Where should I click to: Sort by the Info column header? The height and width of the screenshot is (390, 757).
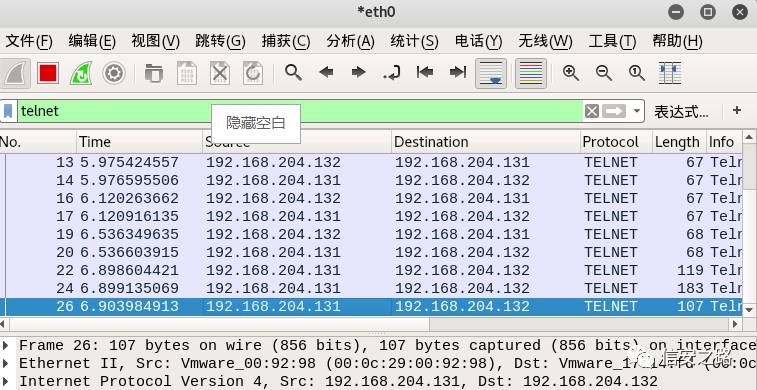tap(724, 142)
